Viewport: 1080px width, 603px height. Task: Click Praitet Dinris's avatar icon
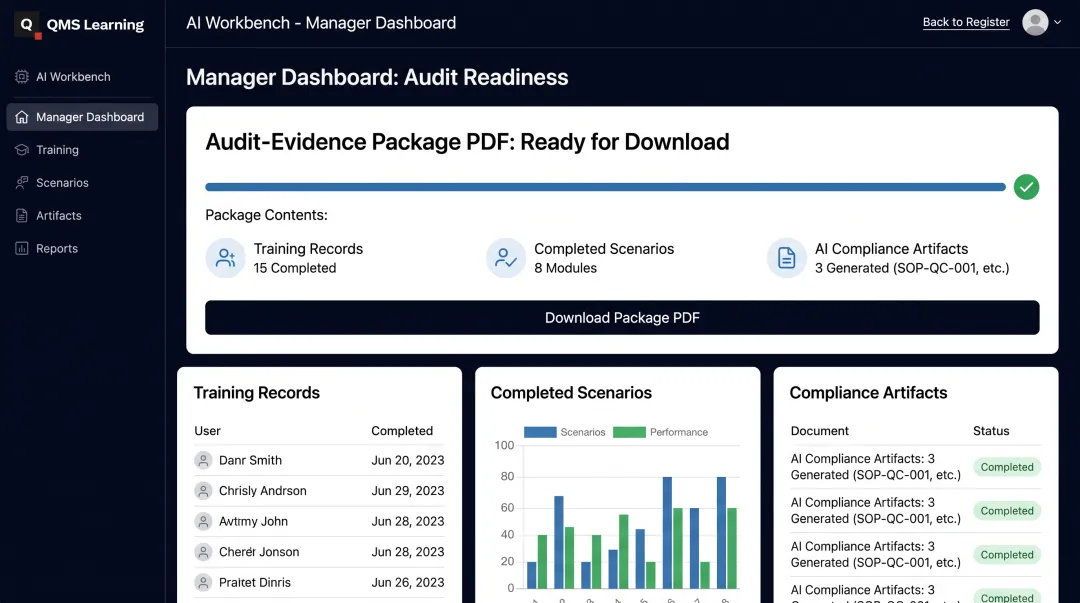pos(203,582)
